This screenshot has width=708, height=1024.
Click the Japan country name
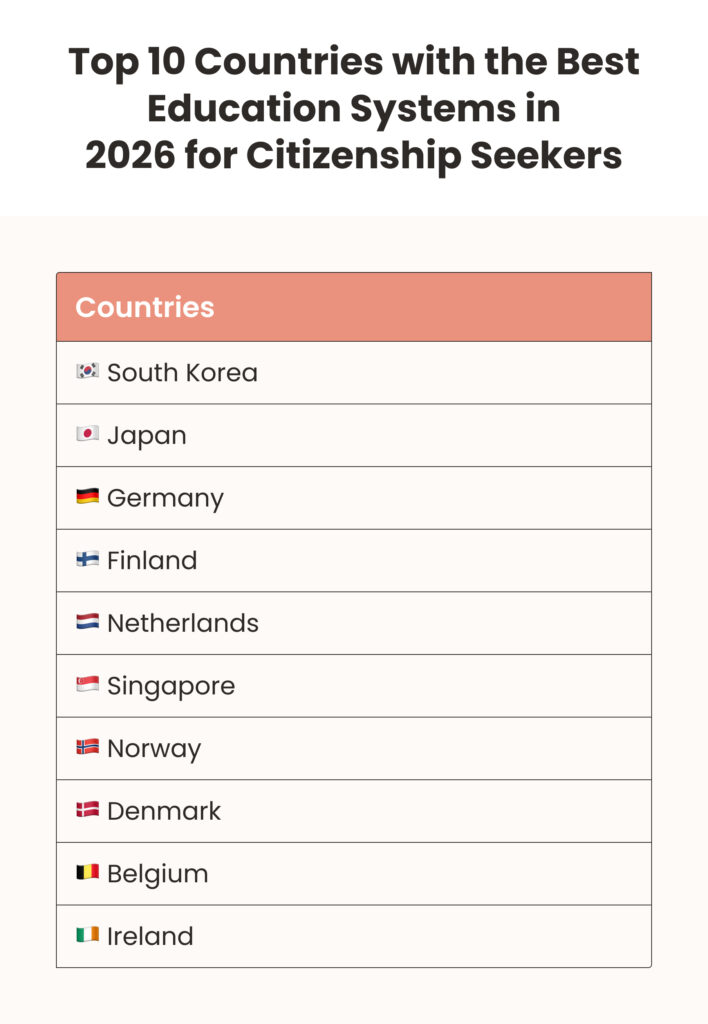point(146,436)
